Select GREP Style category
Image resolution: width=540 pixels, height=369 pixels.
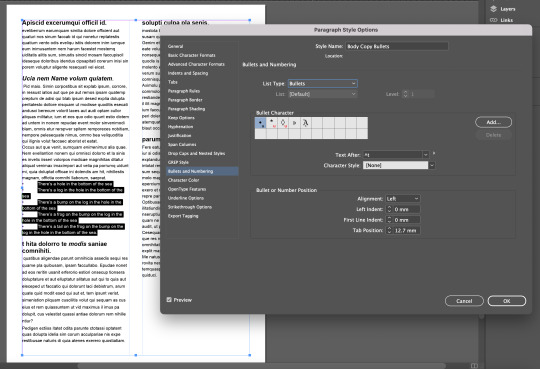click(x=178, y=162)
